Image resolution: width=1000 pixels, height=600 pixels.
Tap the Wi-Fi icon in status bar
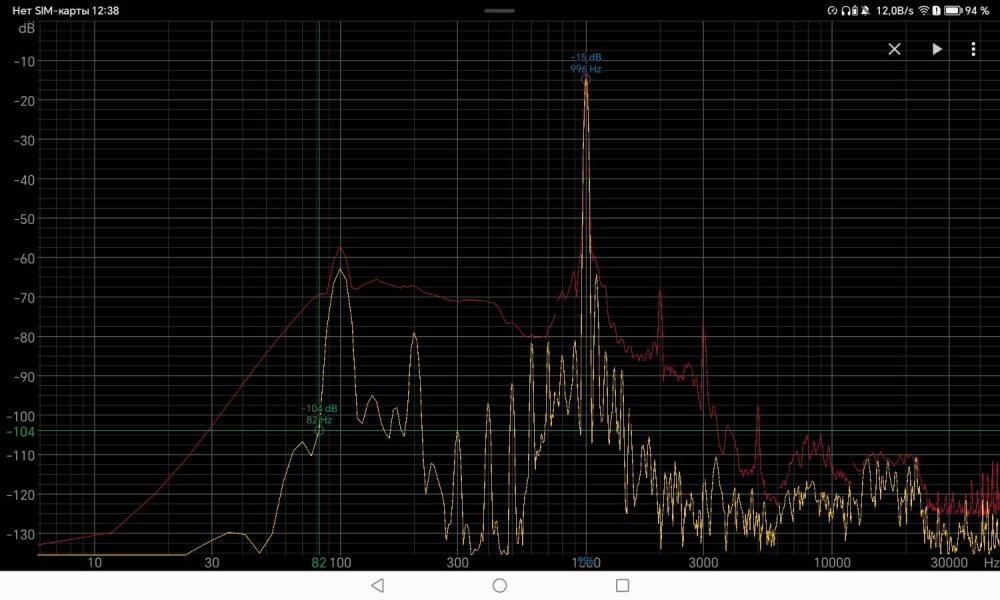[x=923, y=10]
